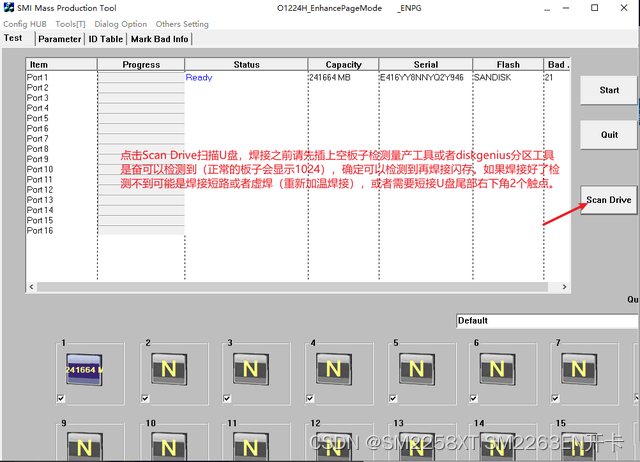Toggle the checkbox under port 6
Viewport: 640px width, 462px height.
click(x=473, y=398)
